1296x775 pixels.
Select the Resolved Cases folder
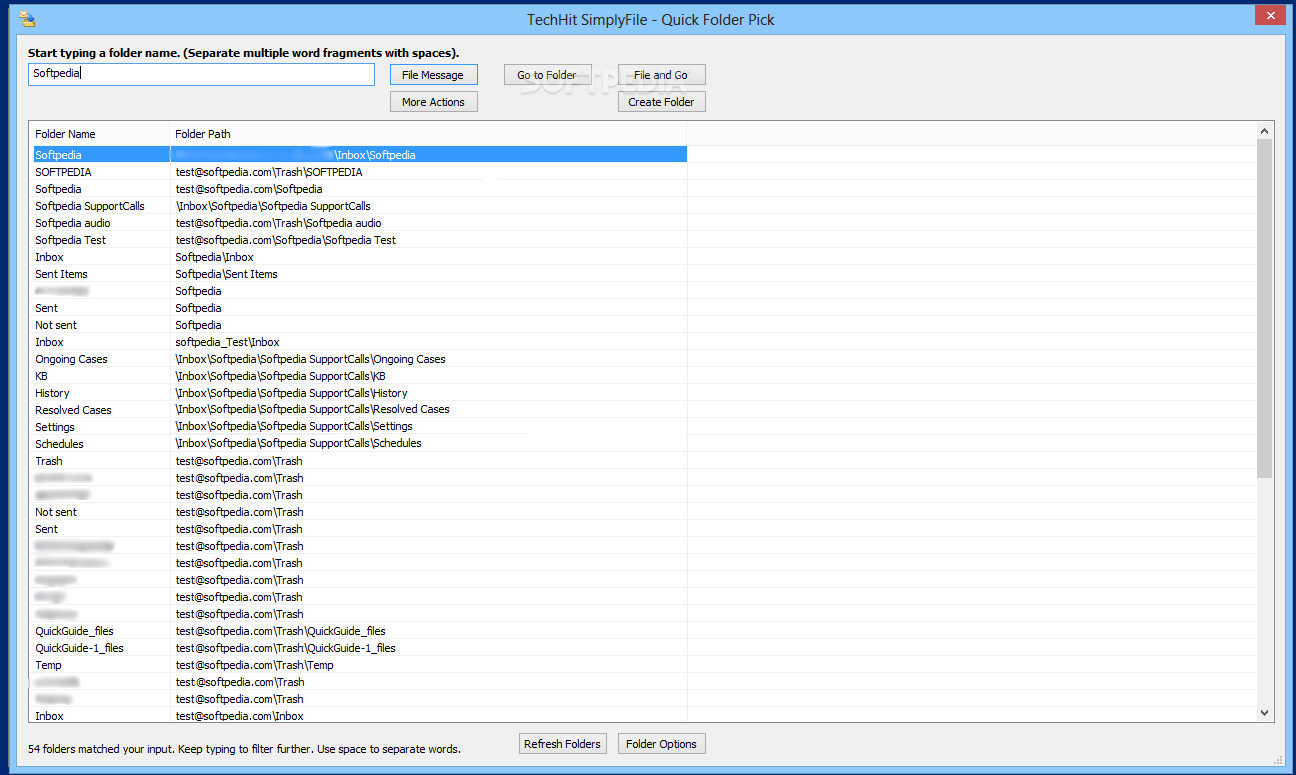359,410
